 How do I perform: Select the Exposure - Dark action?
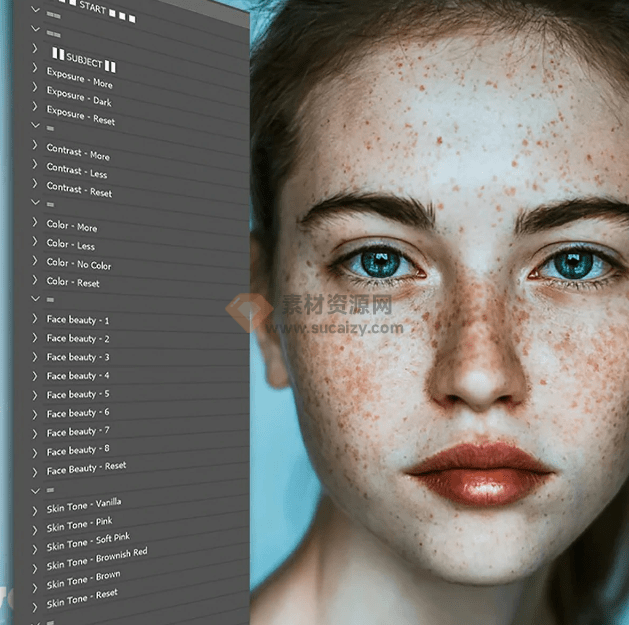point(79,98)
